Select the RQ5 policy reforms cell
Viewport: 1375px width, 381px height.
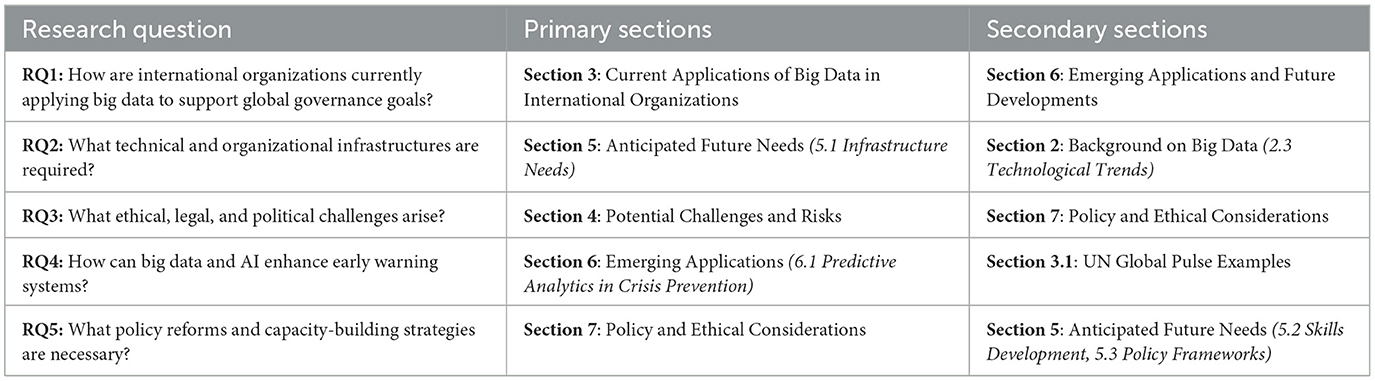click(255, 341)
